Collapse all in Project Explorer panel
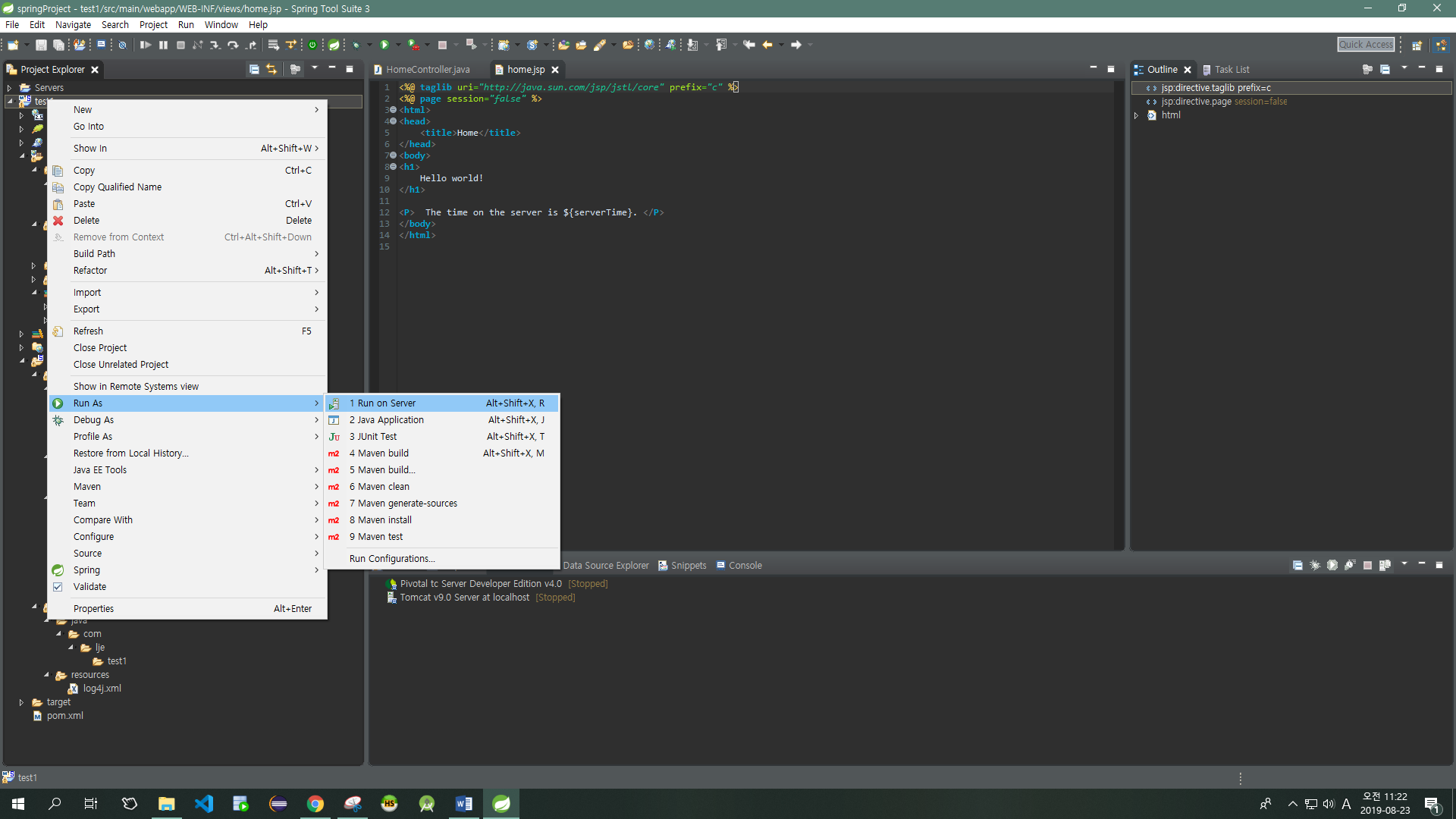This screenshot has width=1456, height=819. (x=254, y=69)
